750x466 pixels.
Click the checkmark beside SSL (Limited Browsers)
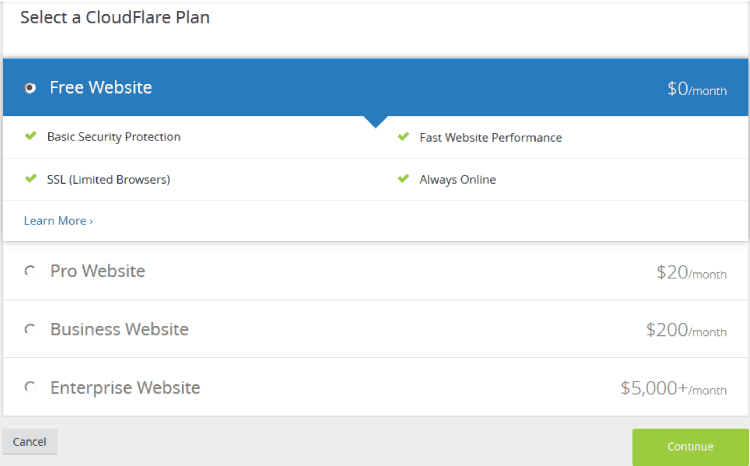pos(31,178)
